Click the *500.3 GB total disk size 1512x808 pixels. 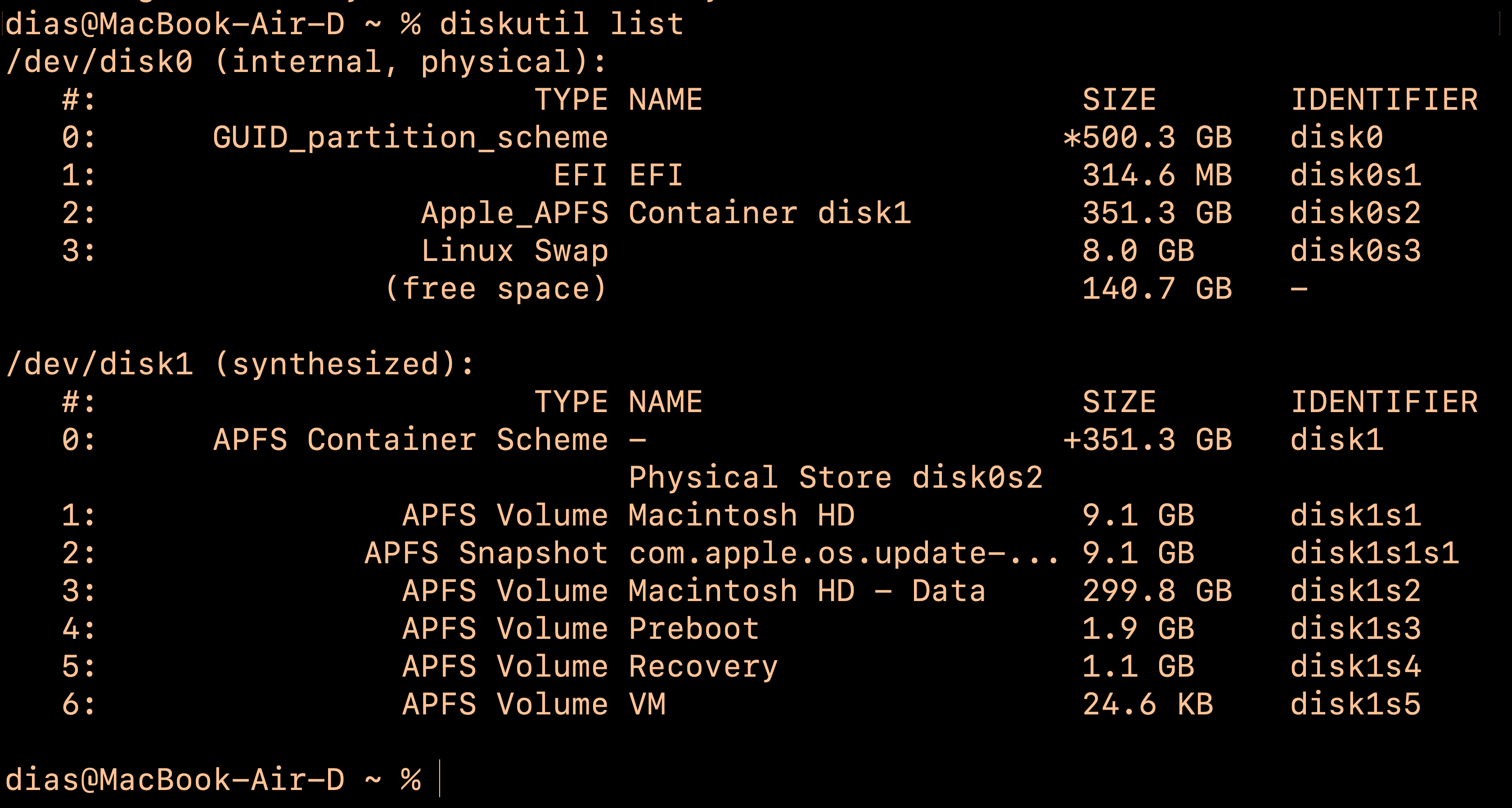point(1147,138)
